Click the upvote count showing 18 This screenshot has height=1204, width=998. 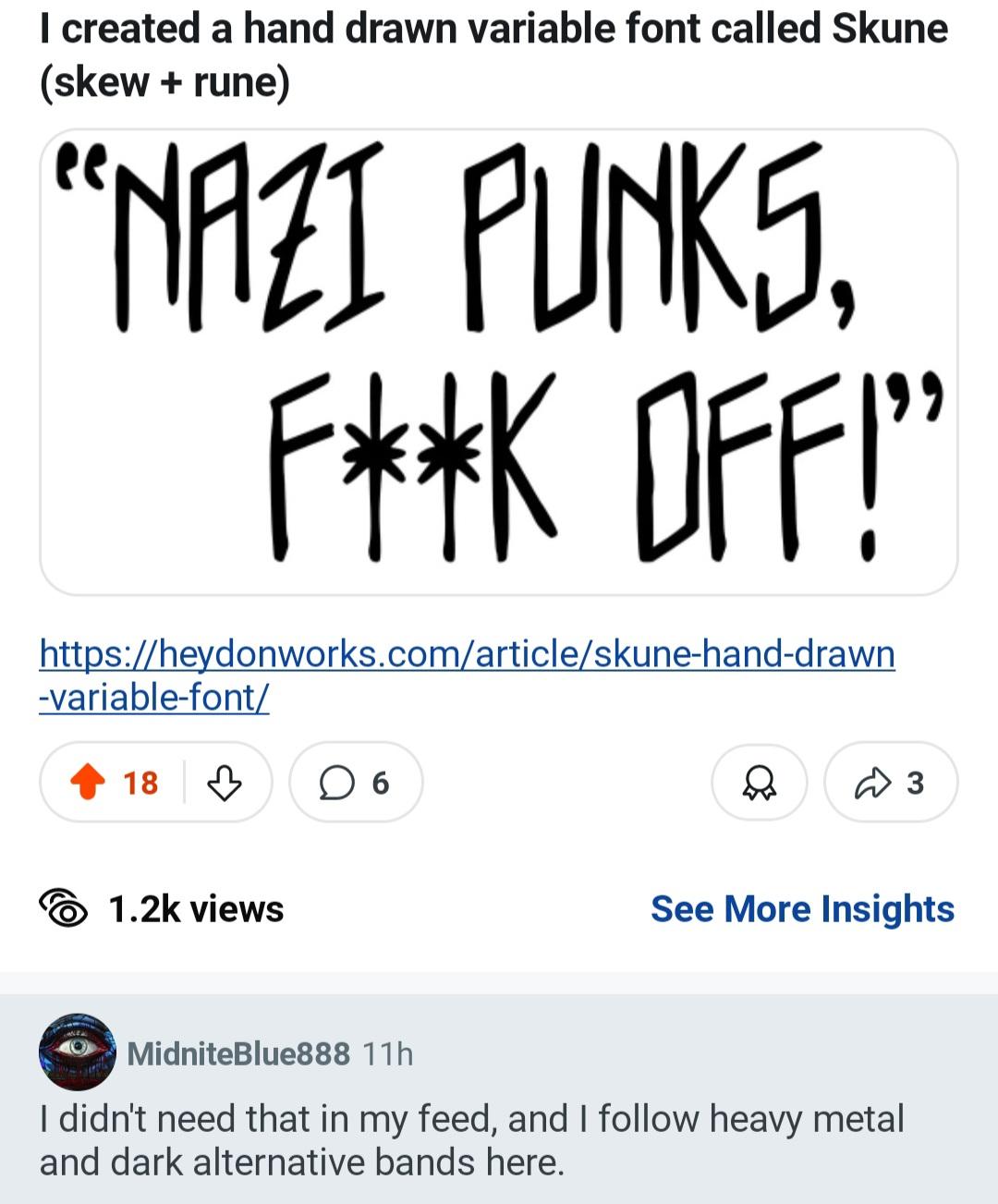click(140, 784)
